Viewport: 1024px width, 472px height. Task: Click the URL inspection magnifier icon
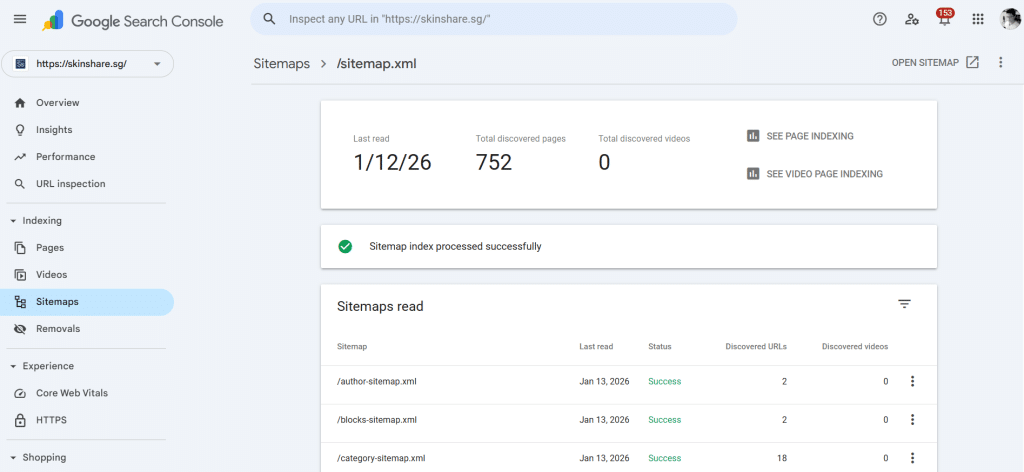click(20, 184)
